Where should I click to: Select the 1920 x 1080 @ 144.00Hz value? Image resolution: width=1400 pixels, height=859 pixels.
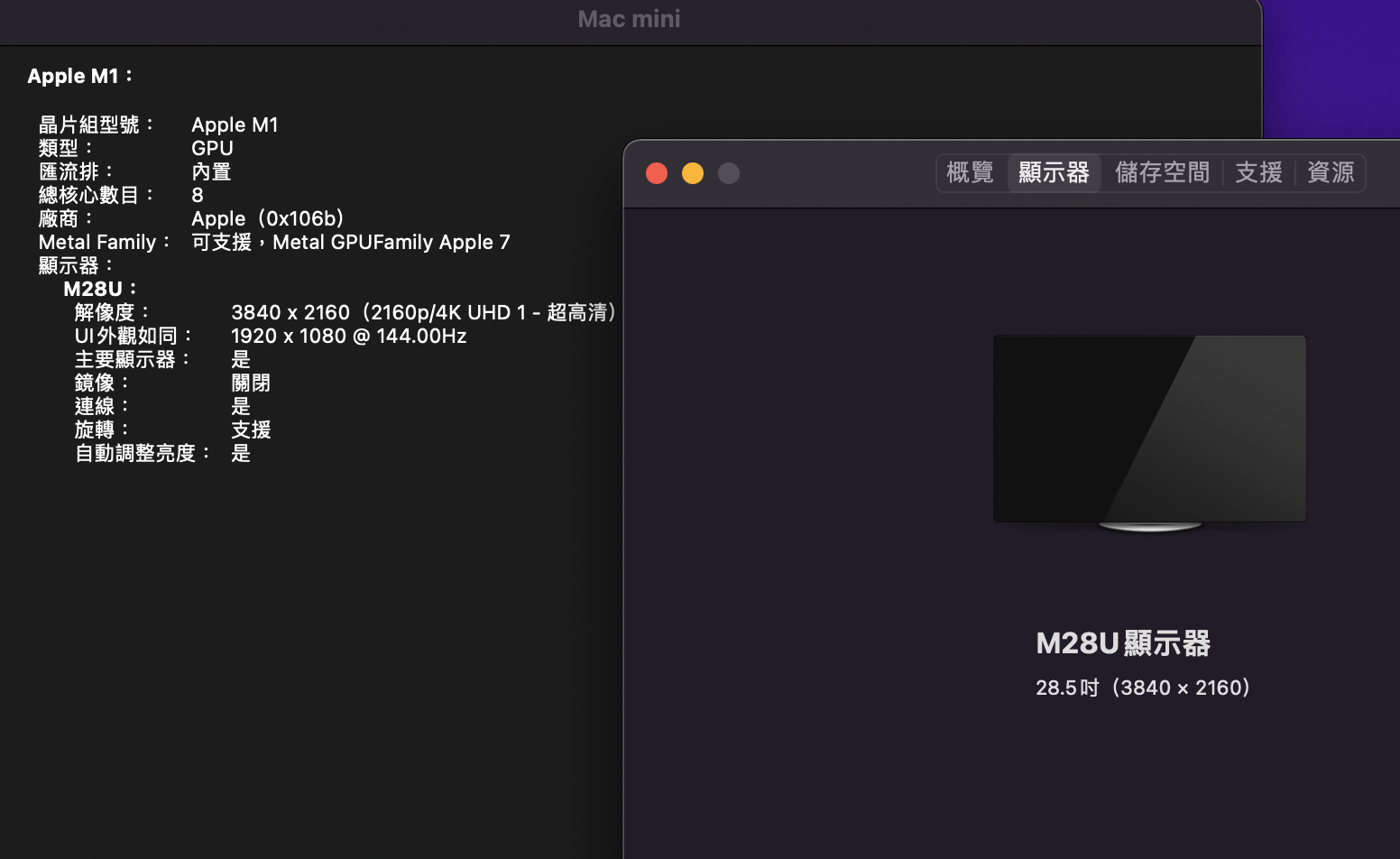tap(349, 336)
